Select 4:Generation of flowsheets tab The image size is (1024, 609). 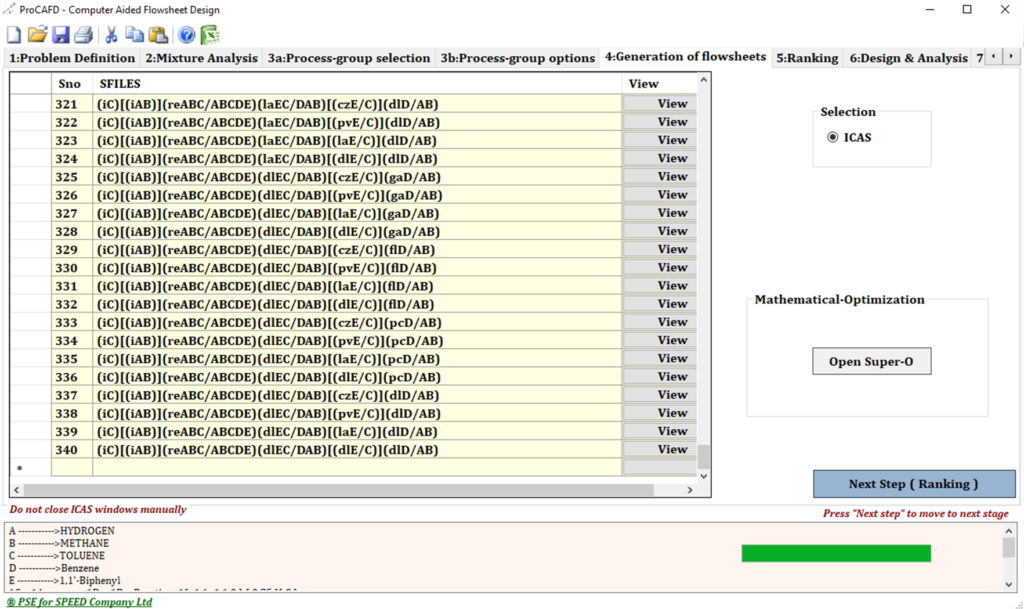[x=685, y=57]
